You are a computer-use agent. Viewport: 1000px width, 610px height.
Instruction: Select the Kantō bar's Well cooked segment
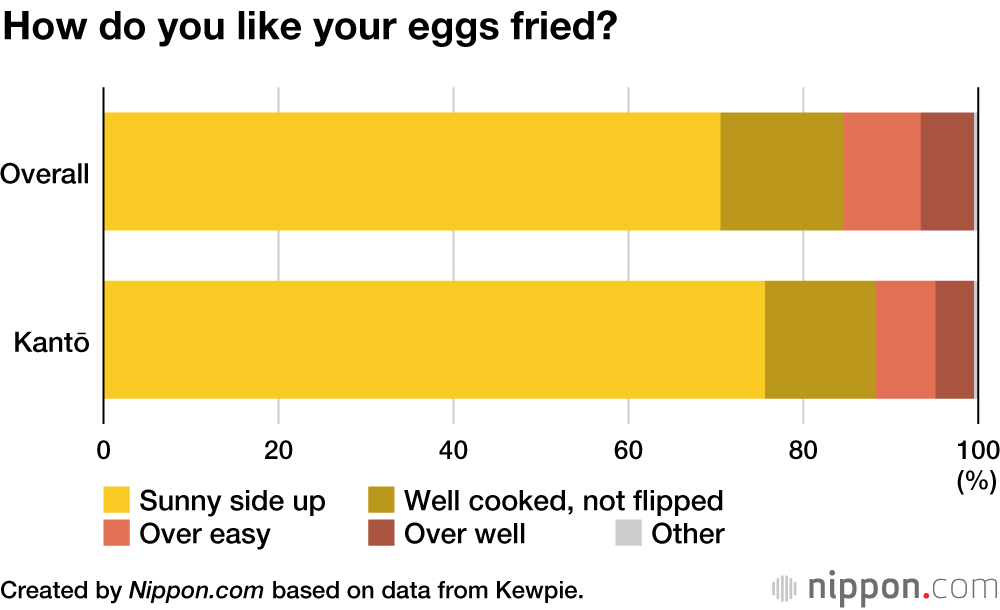(x=819, y=340)
